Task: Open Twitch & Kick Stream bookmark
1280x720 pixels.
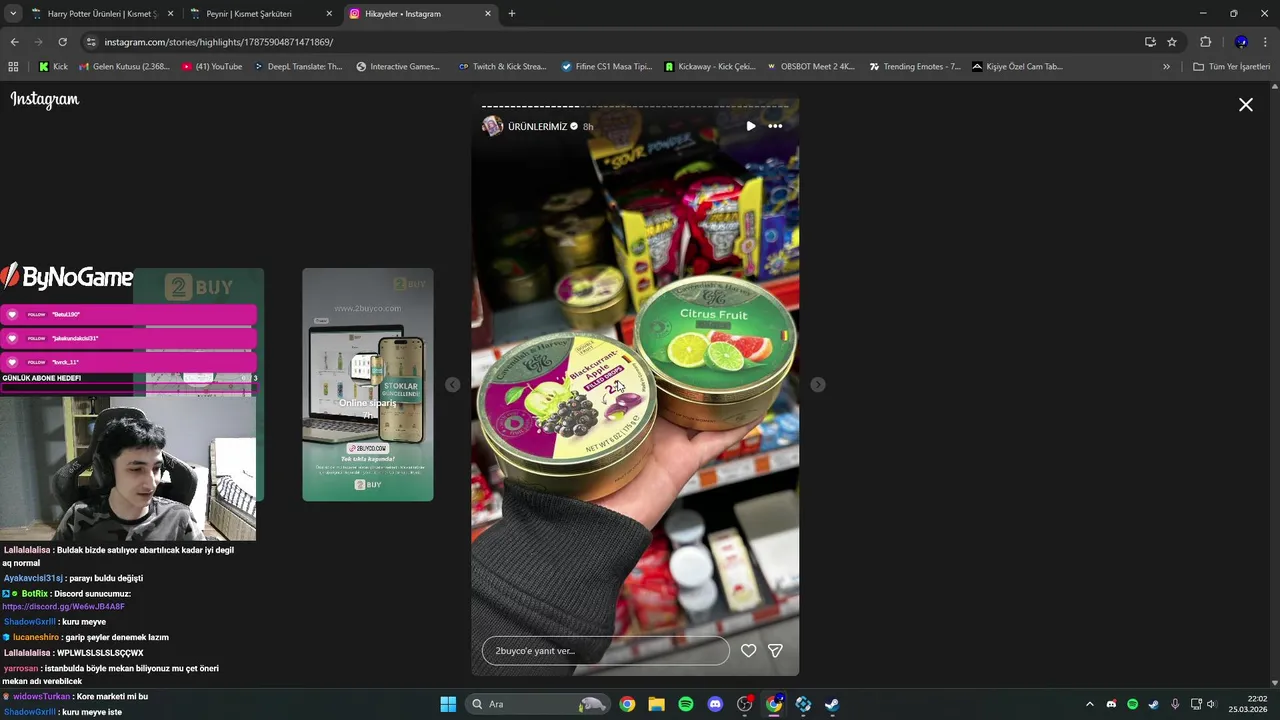Action: pyautogui.click(x=502, y=67)
